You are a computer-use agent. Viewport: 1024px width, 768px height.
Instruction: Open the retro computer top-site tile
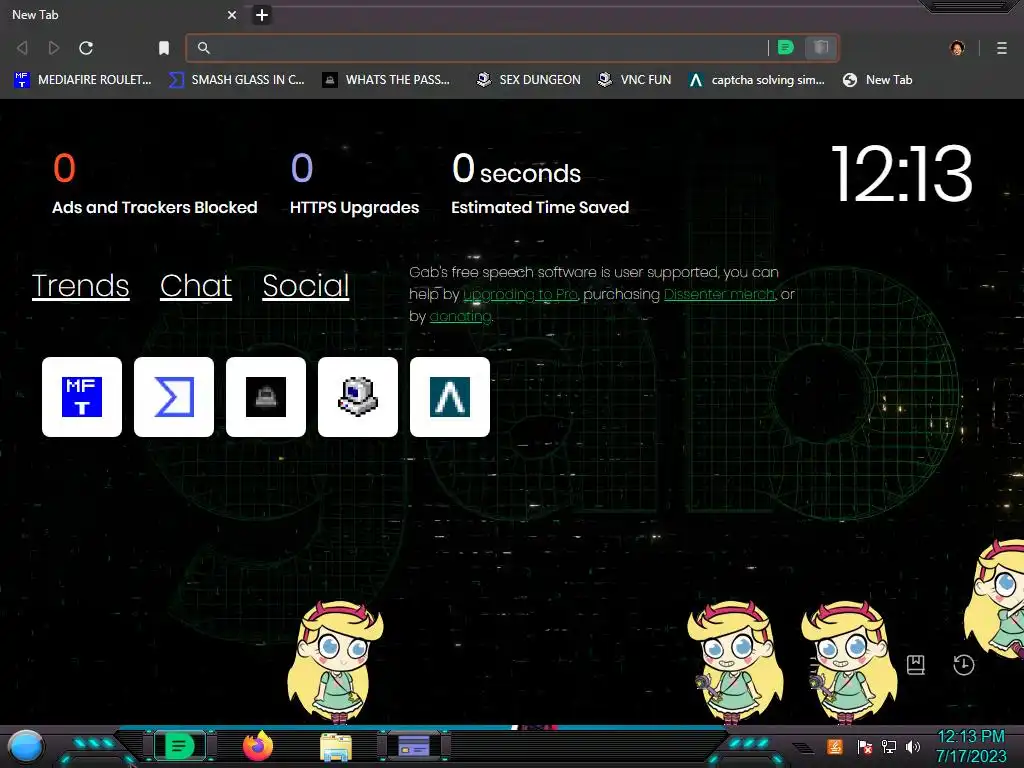358,396
